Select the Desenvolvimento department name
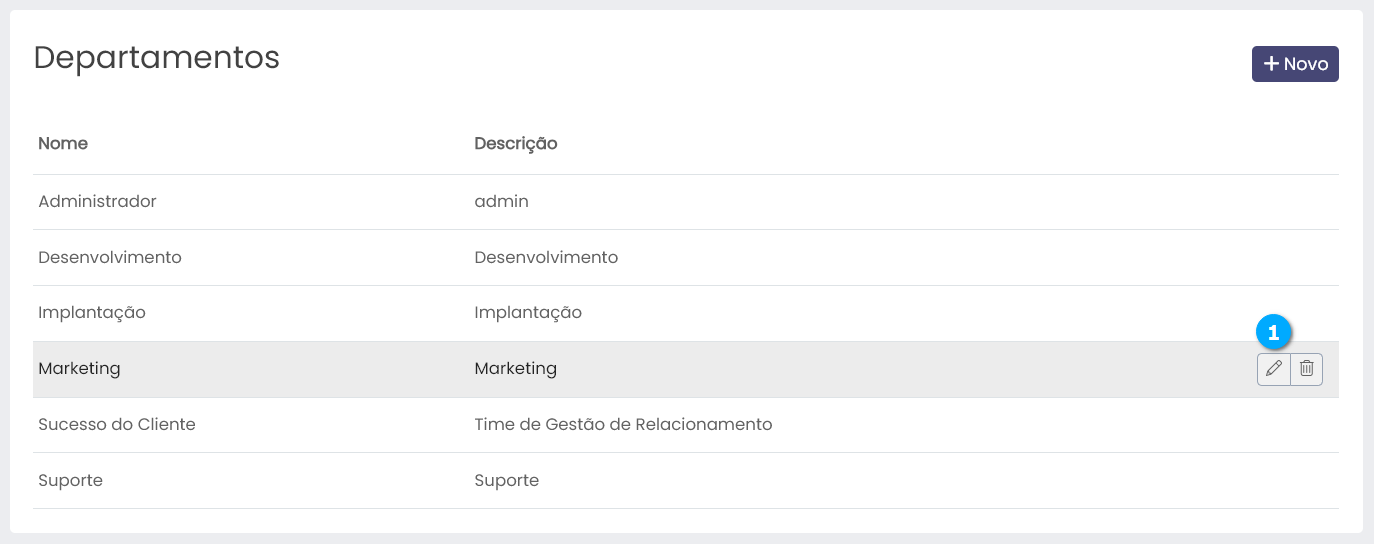The width and height of the screenshot is (1374, 544). tap(110, 257)
